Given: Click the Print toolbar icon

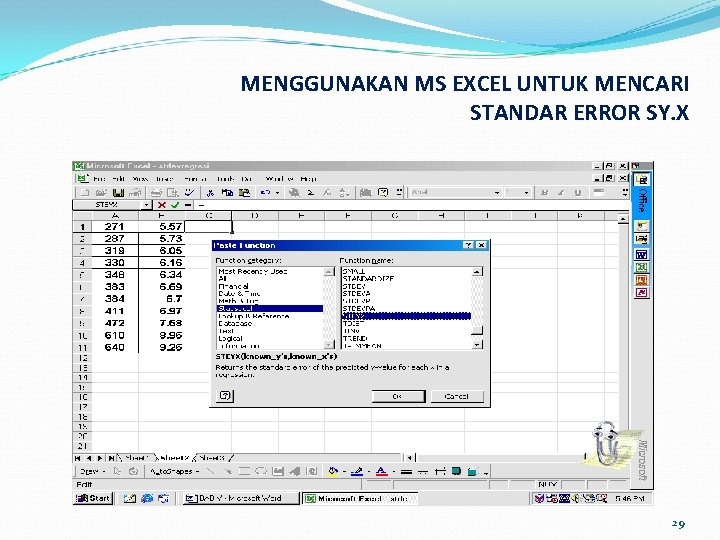Looking at the screenshot, I should [x=156, y=193].
